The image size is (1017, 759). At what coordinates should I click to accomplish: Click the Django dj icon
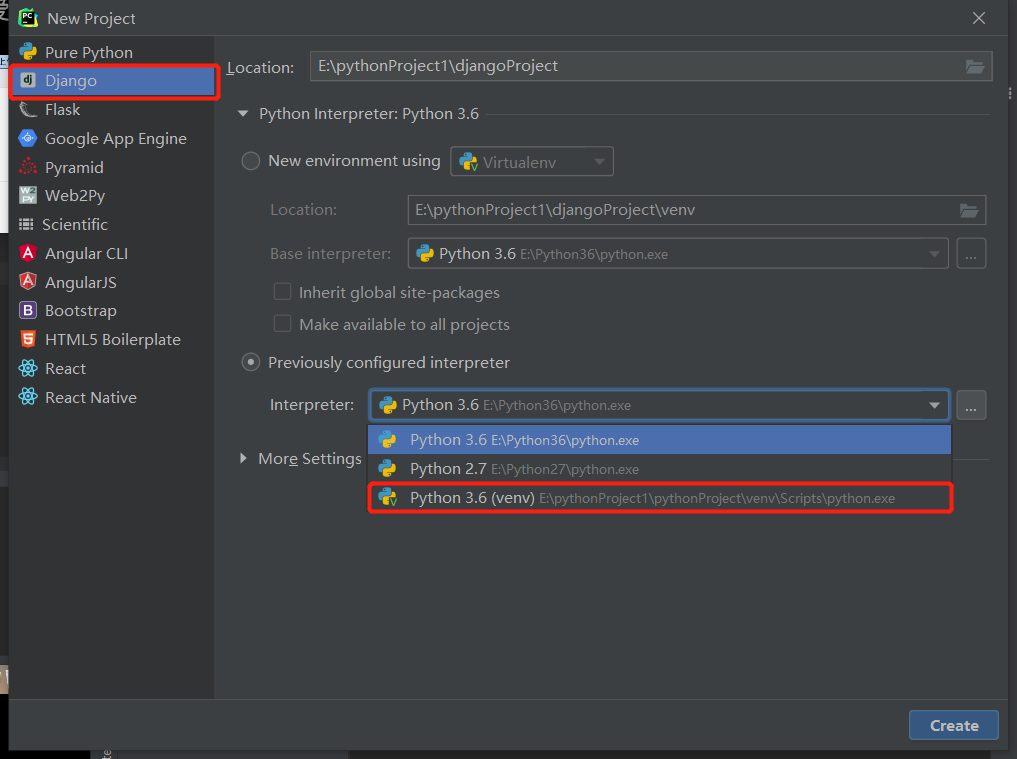28,80
